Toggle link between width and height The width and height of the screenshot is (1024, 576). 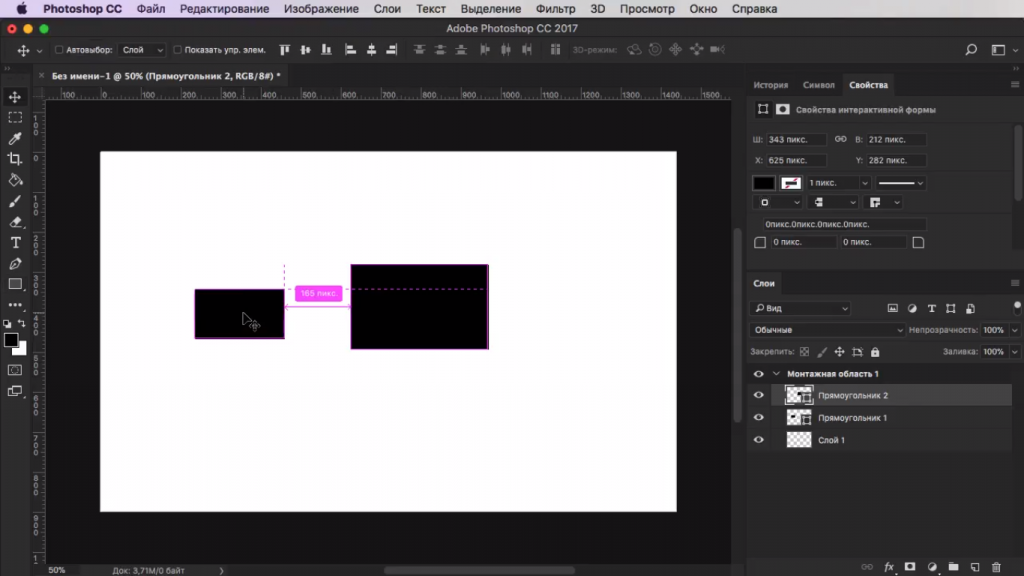[840, 139]
